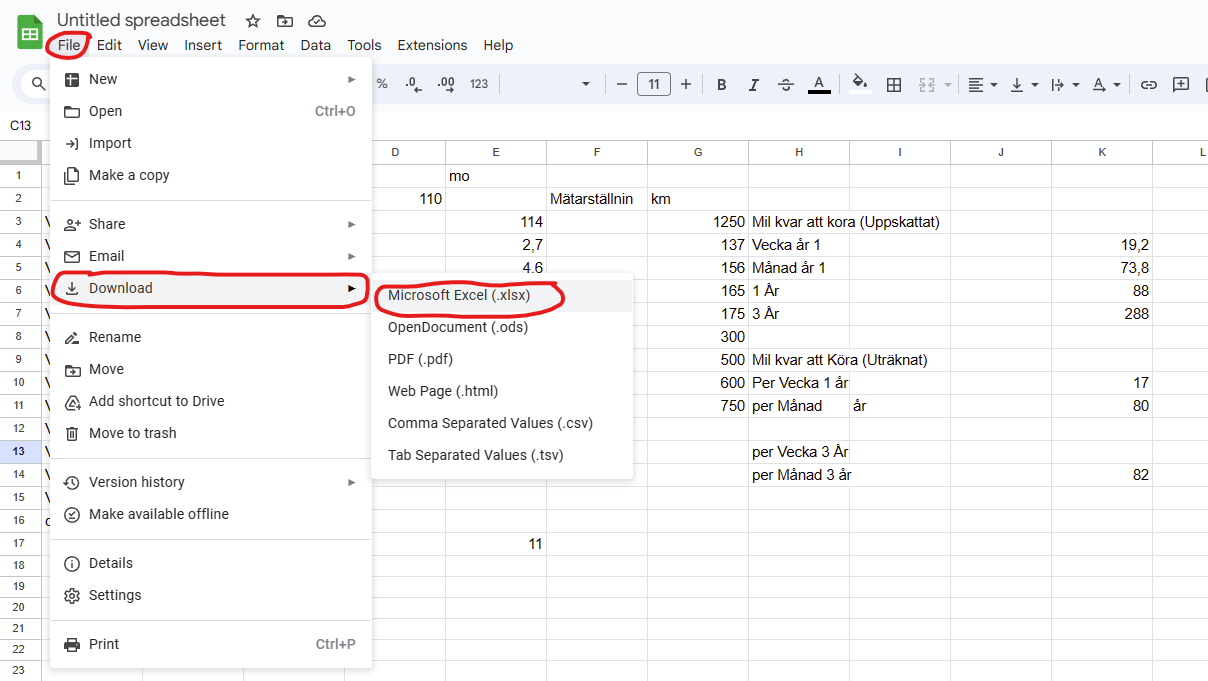Increase decimal places in toolbar

(446, 85)
